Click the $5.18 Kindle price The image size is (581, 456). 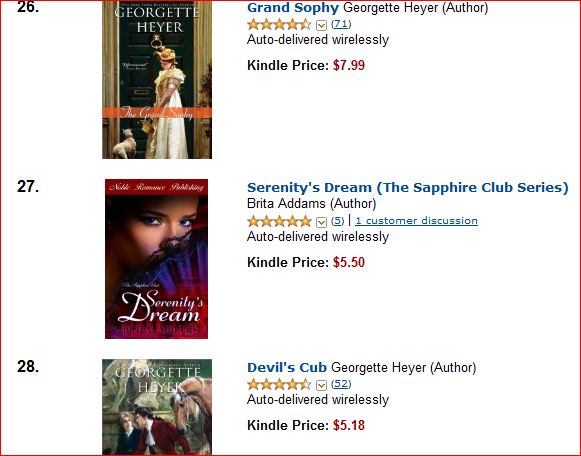tap(349, 425)
